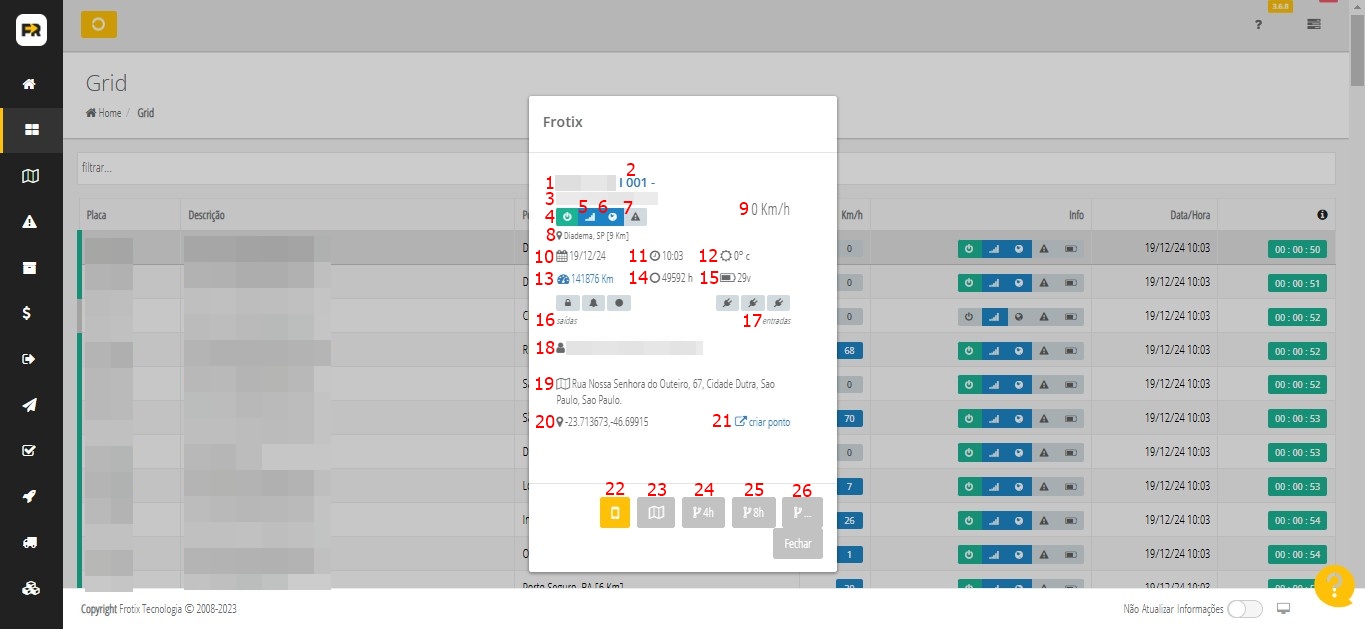Open the warning alerts sidebar item
This screenshot has height=629, width=1365.
(31, 221)
